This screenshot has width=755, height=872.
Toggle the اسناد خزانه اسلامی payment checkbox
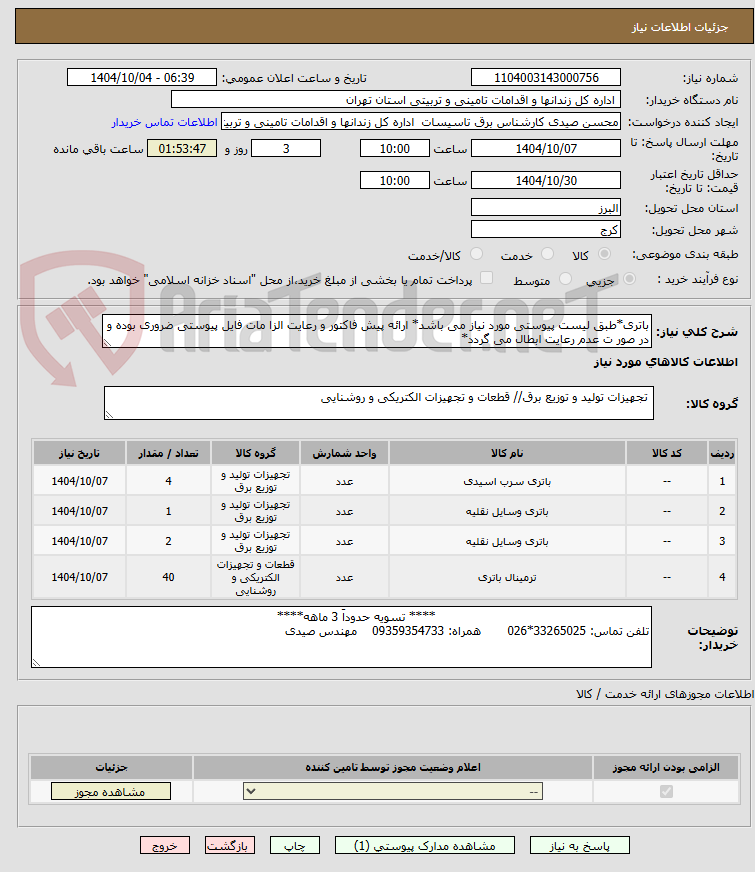[486, 278]
